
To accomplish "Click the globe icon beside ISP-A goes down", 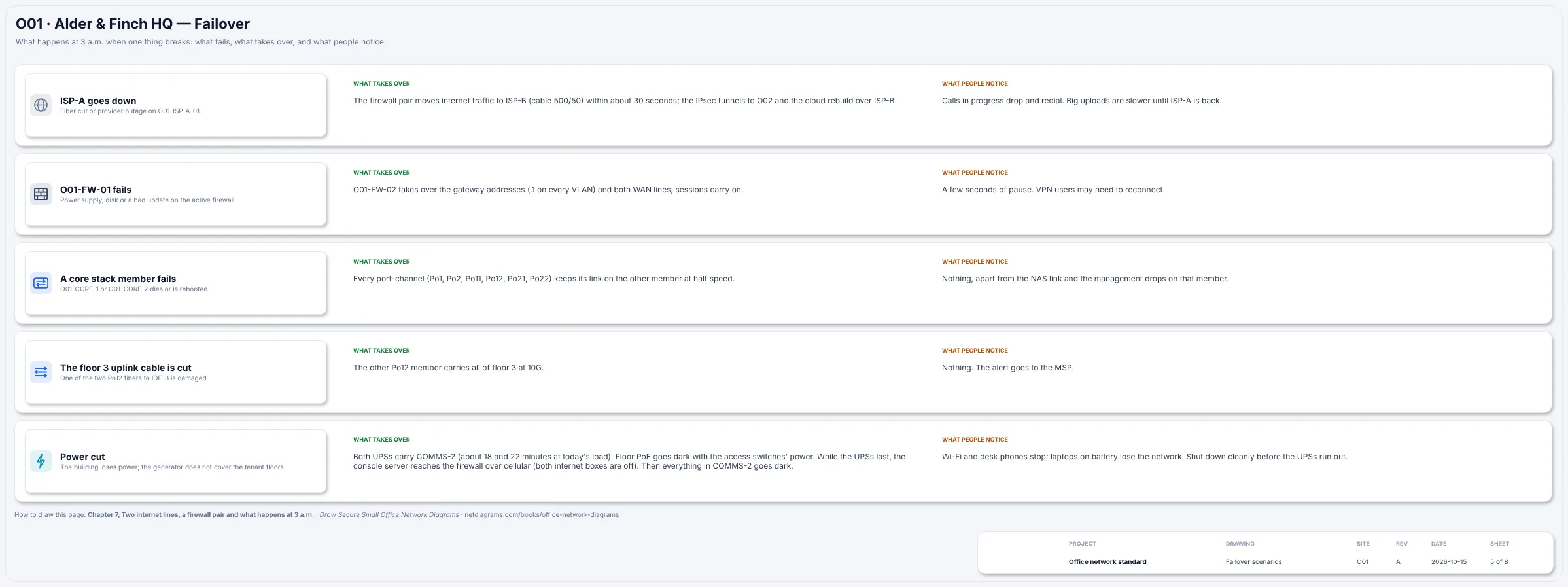I will [x=41, y=105].
